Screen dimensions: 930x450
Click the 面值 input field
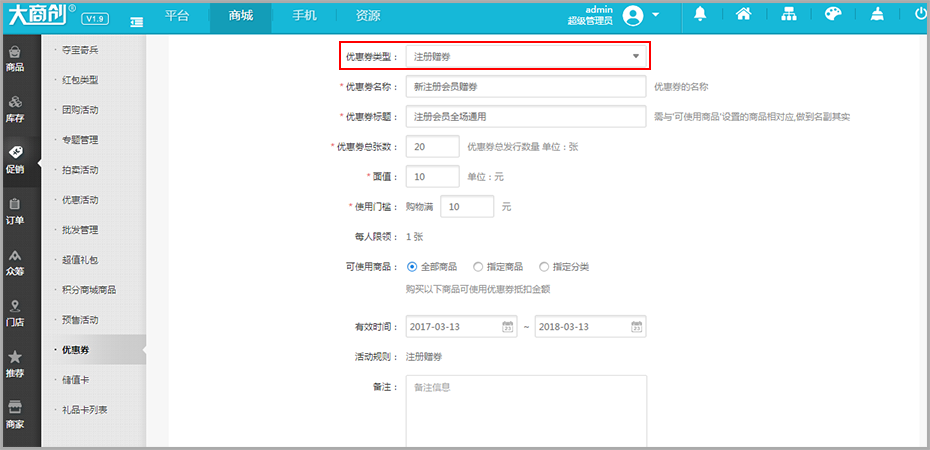click(x=432, y=177)
